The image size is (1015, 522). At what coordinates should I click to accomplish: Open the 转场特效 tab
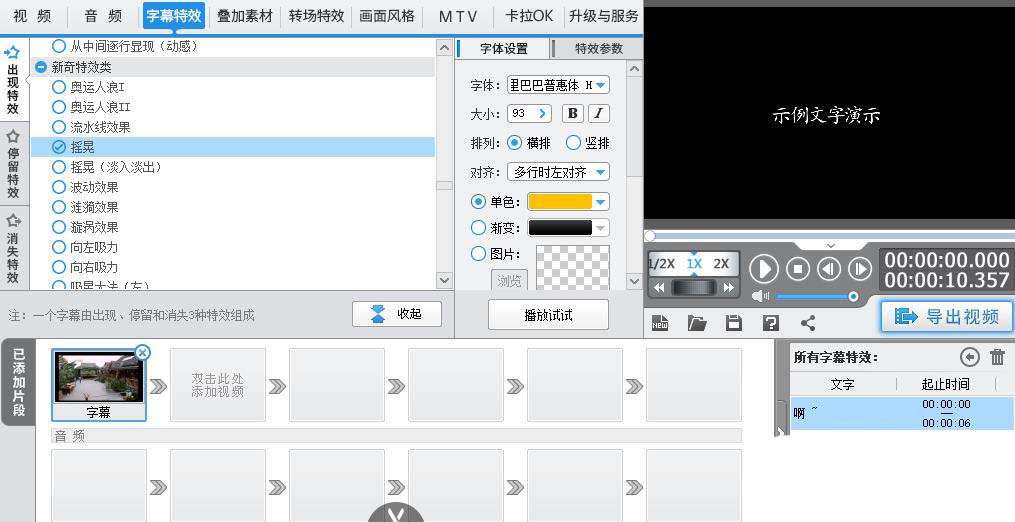point(316,16)
